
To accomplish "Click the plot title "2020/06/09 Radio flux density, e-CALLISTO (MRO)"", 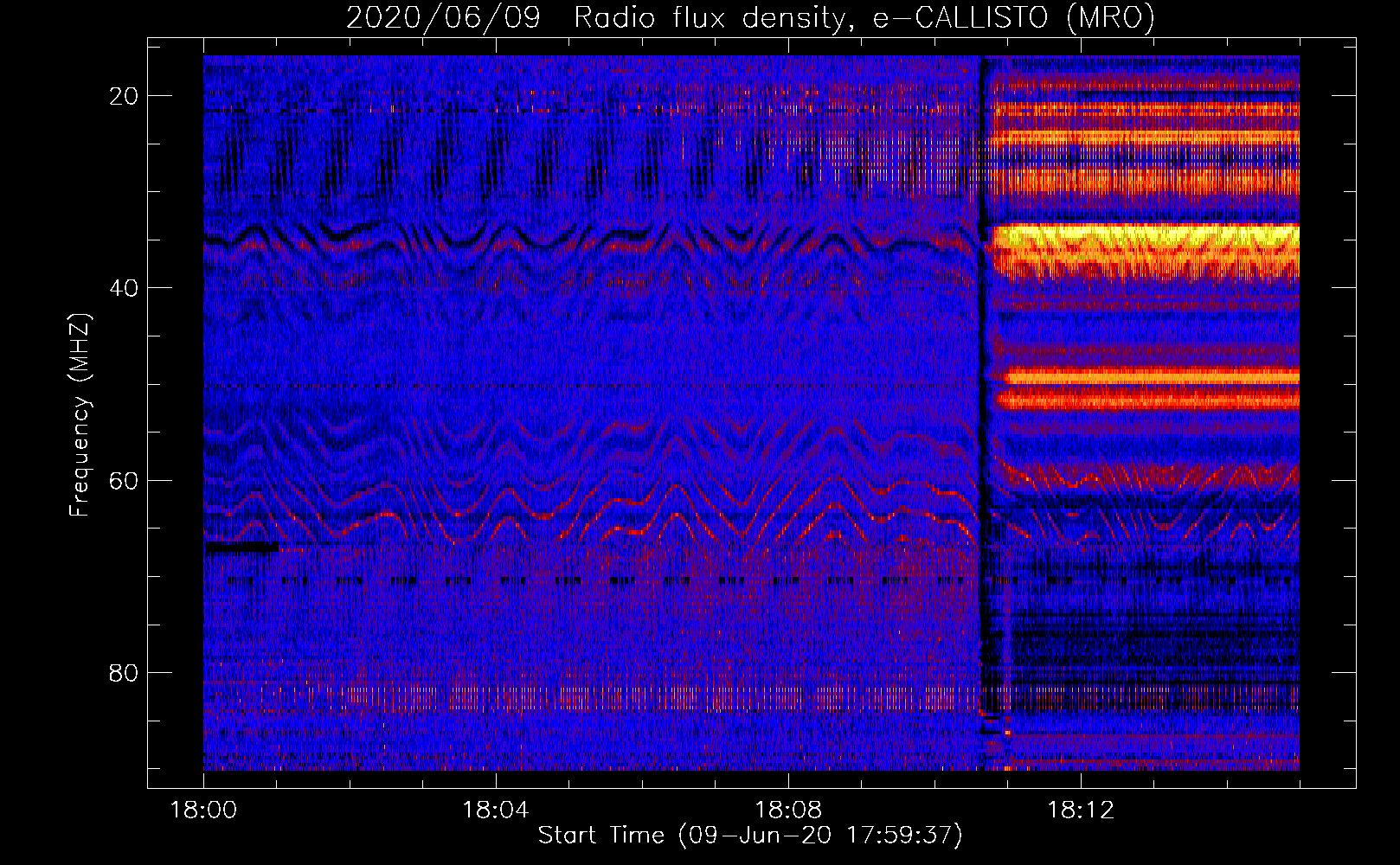I will point(750,17).
